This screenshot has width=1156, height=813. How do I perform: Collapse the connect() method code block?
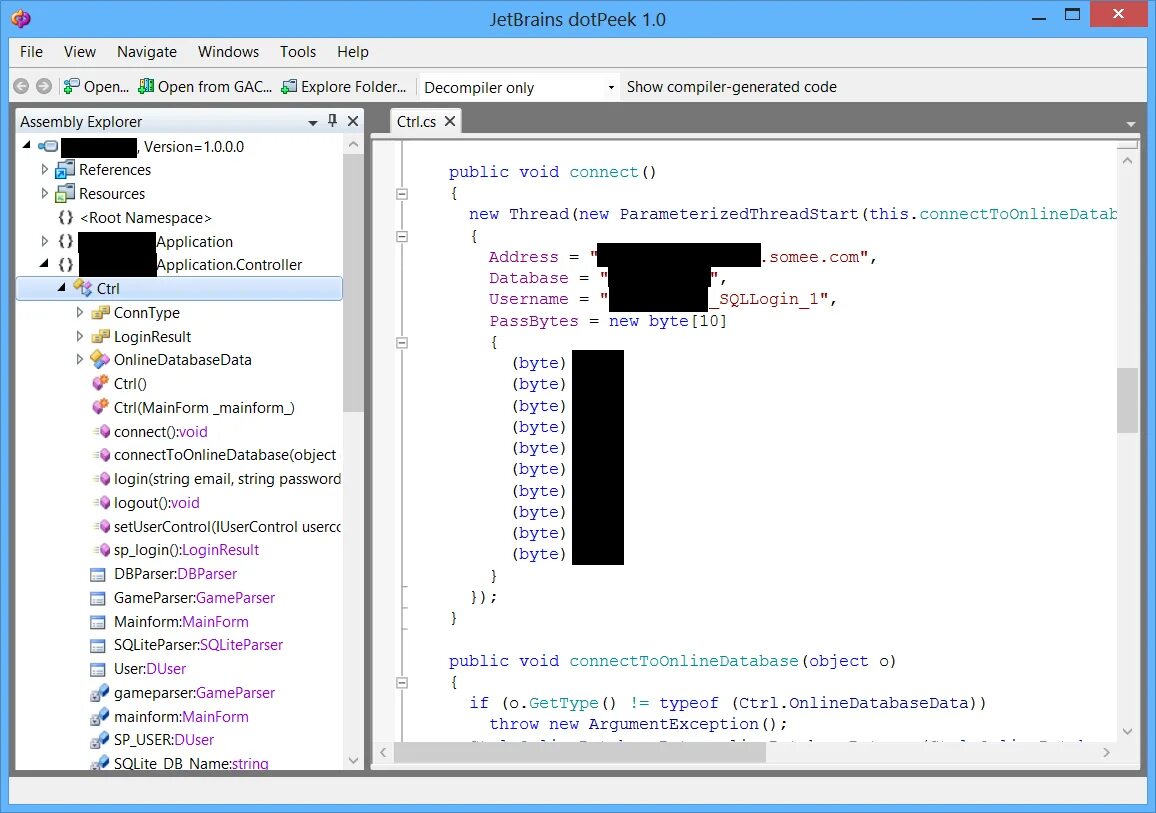pyautogui.click(x=402, y=194)
